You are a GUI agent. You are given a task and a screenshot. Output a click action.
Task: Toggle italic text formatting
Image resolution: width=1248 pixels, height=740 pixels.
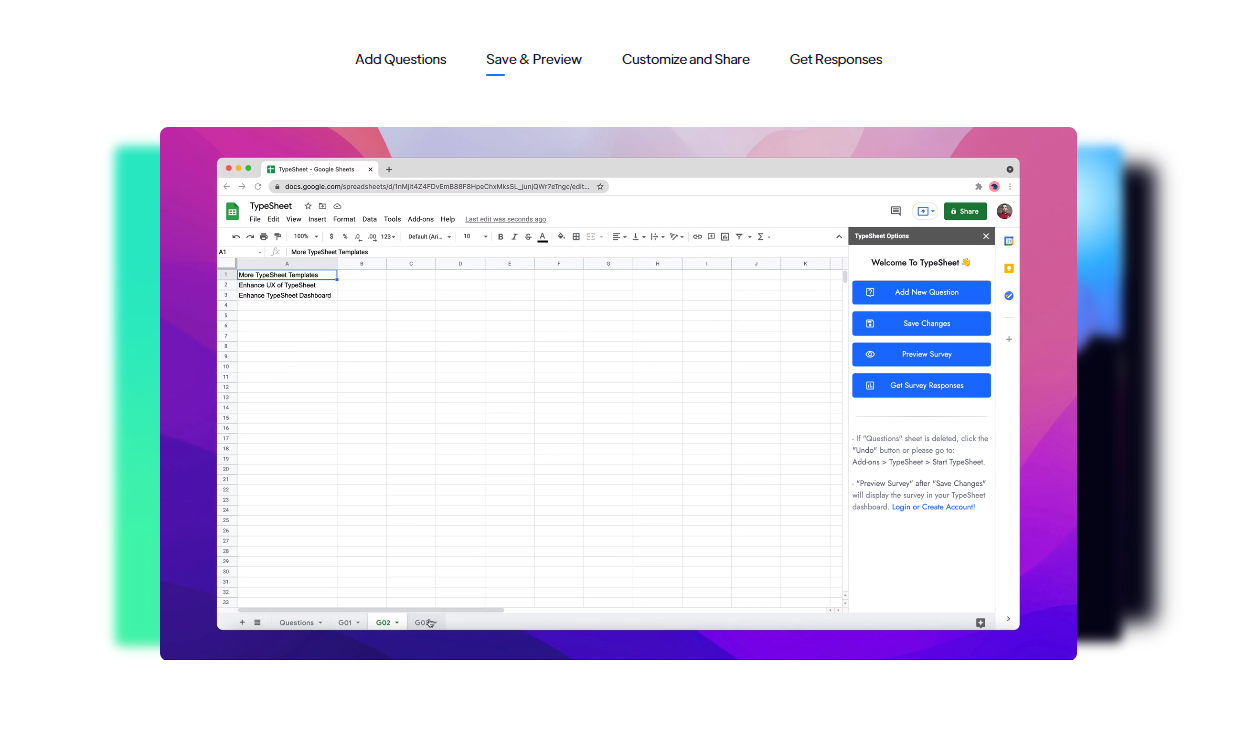(x=514, y=237)
